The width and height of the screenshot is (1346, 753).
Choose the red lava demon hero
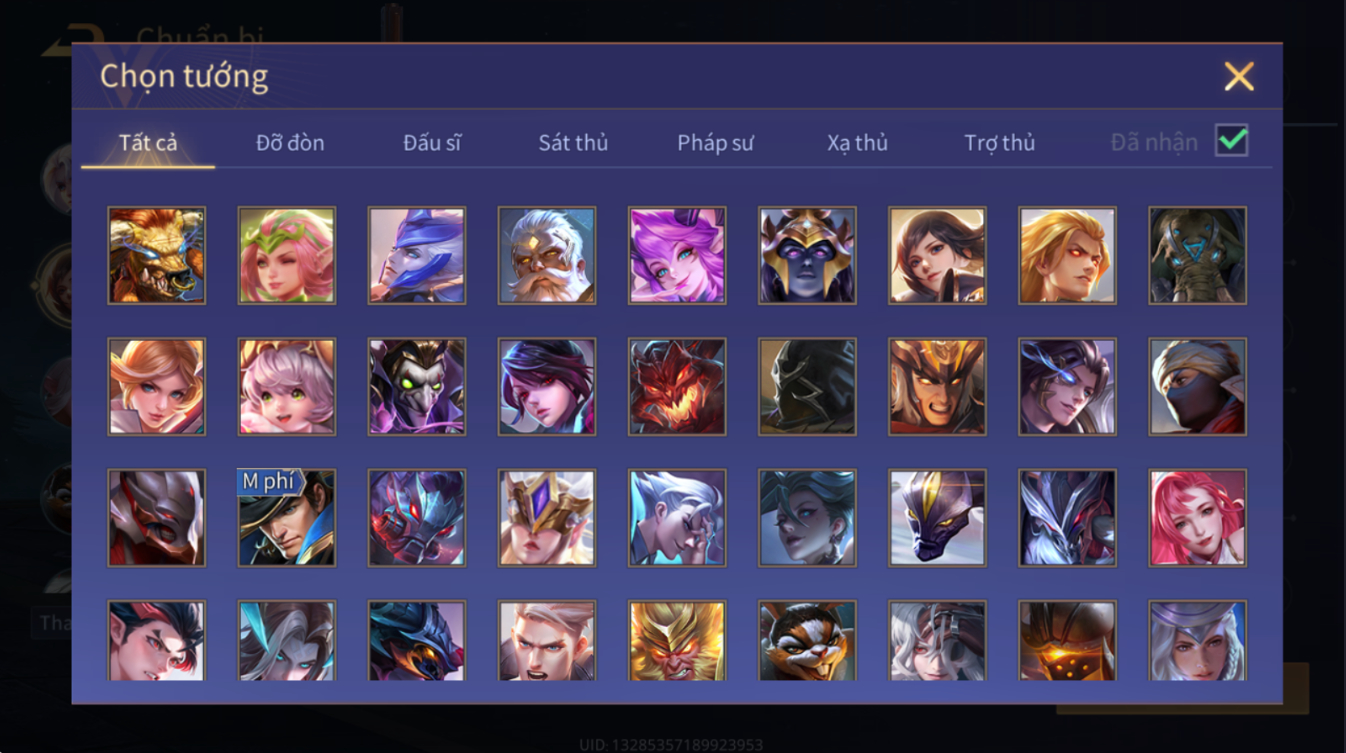tap(677, 387)
